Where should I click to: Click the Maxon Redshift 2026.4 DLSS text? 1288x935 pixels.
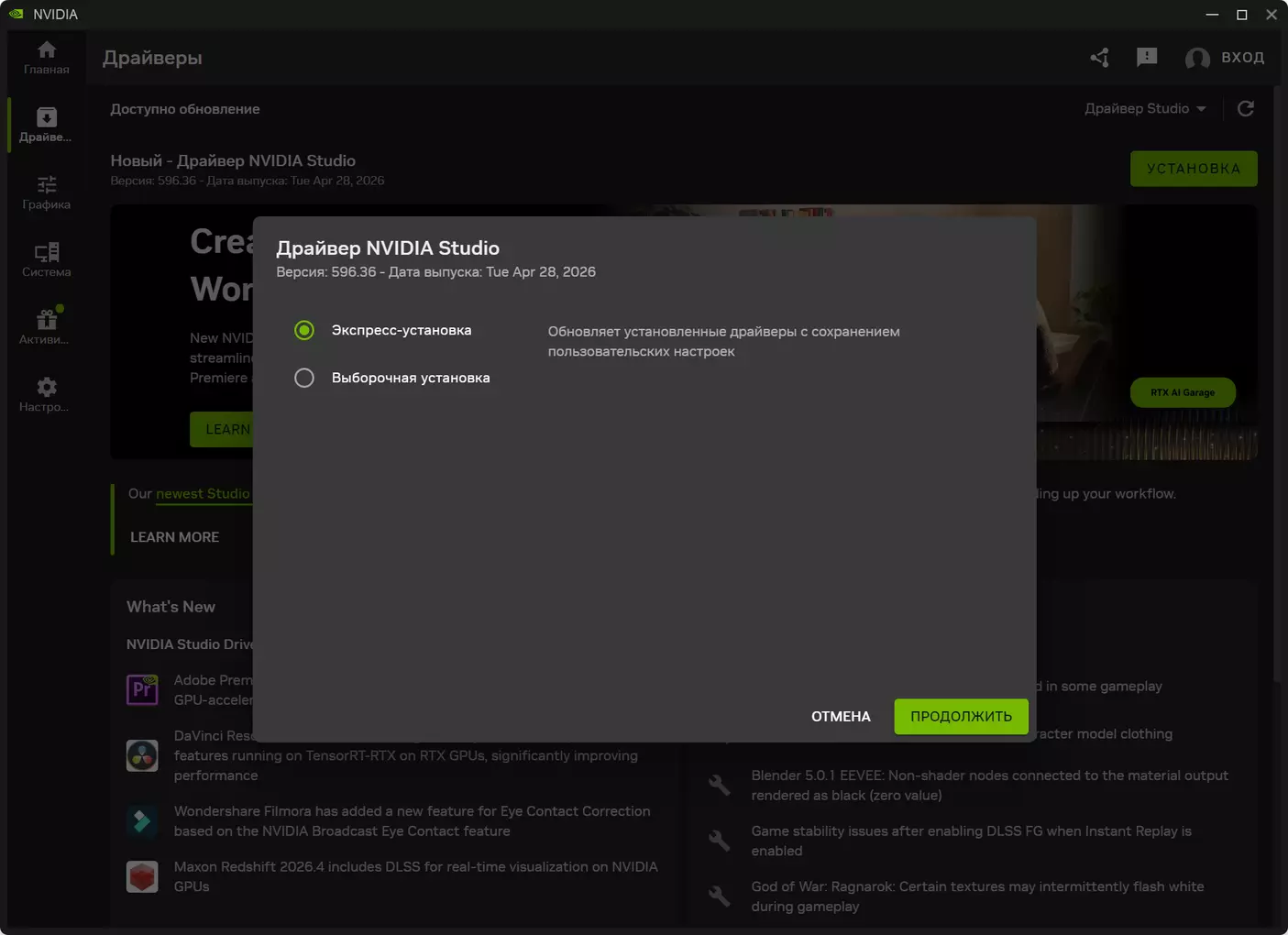[x=415, y=876]
